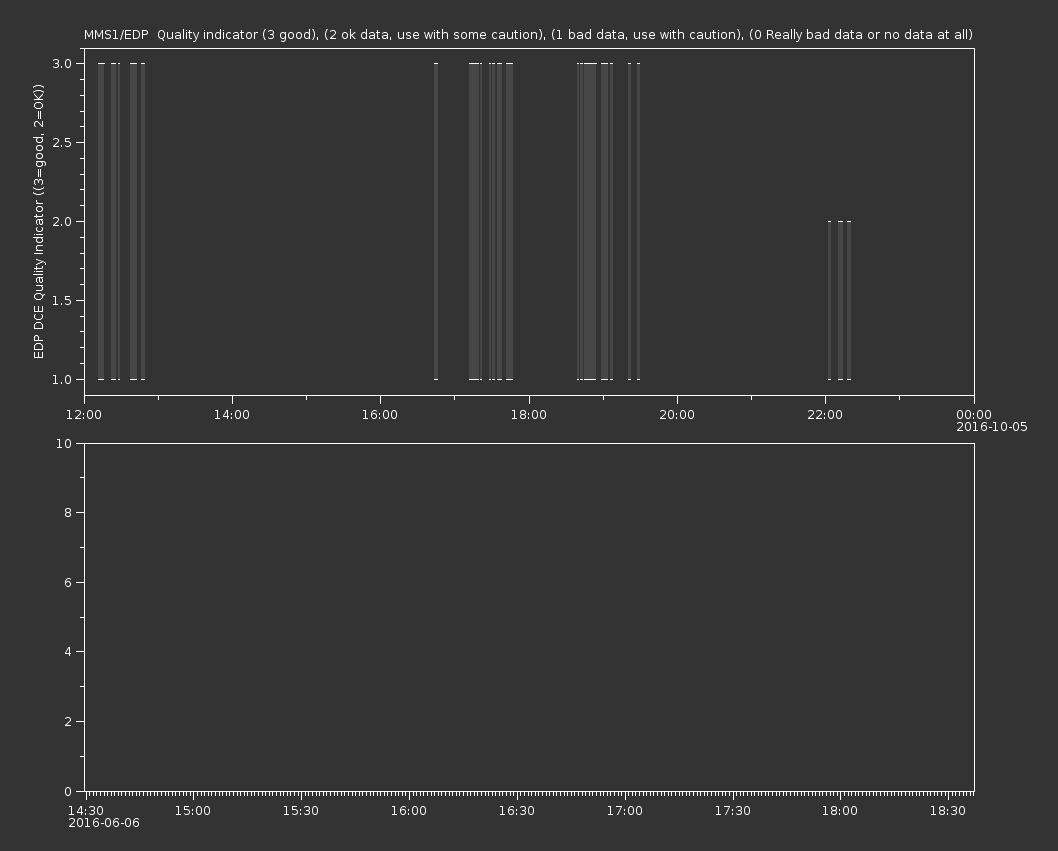Click the 15:00 tick label on lower plot
The width and height of the screenshot is (1058, 851).
click(193, 811)
